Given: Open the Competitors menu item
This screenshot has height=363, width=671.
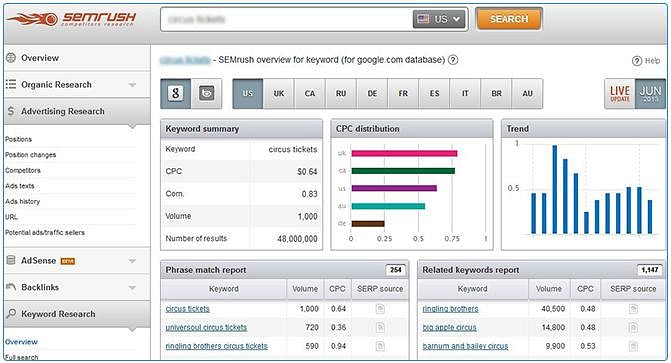Looking at the screenshot, I should [23, 170].
